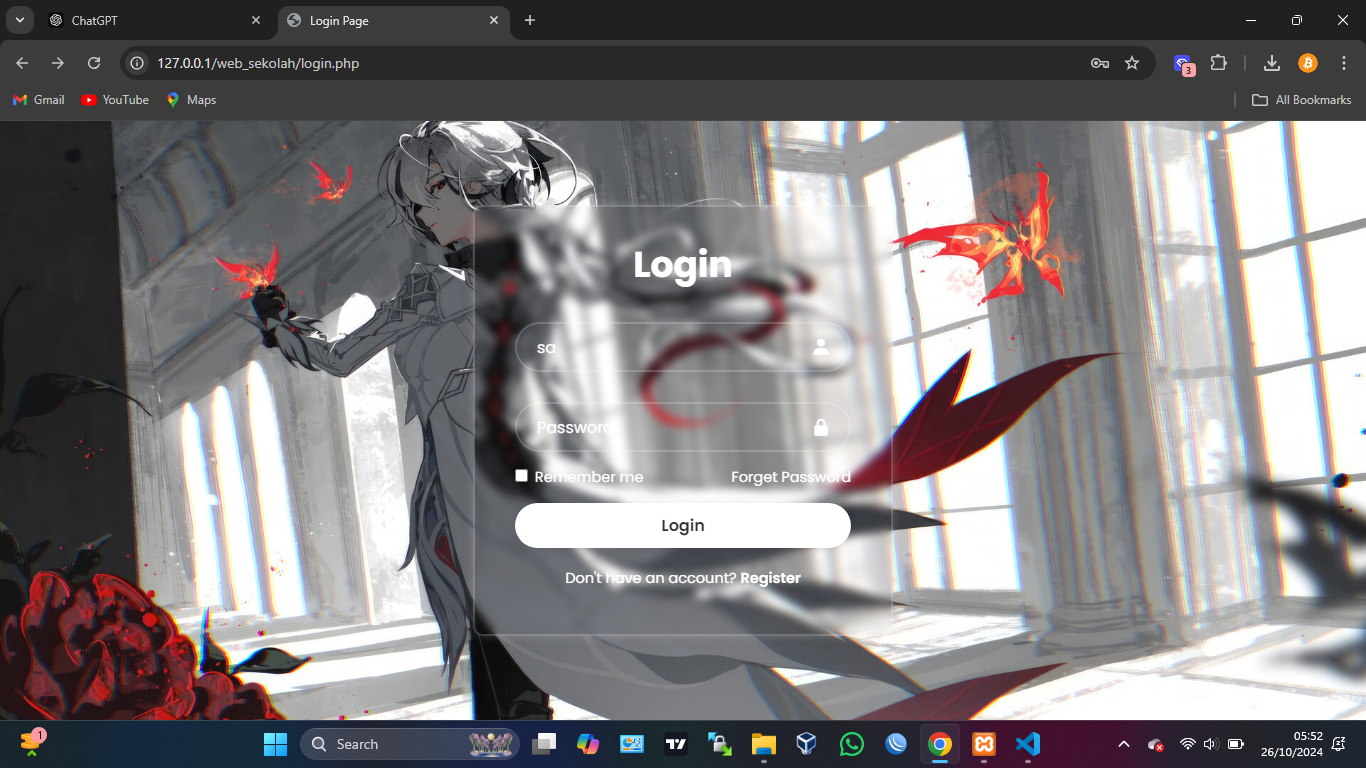Viewport: 1366px width, 768px height.
Task: Open the Extensions puzzle menu
Action: 1218,63
